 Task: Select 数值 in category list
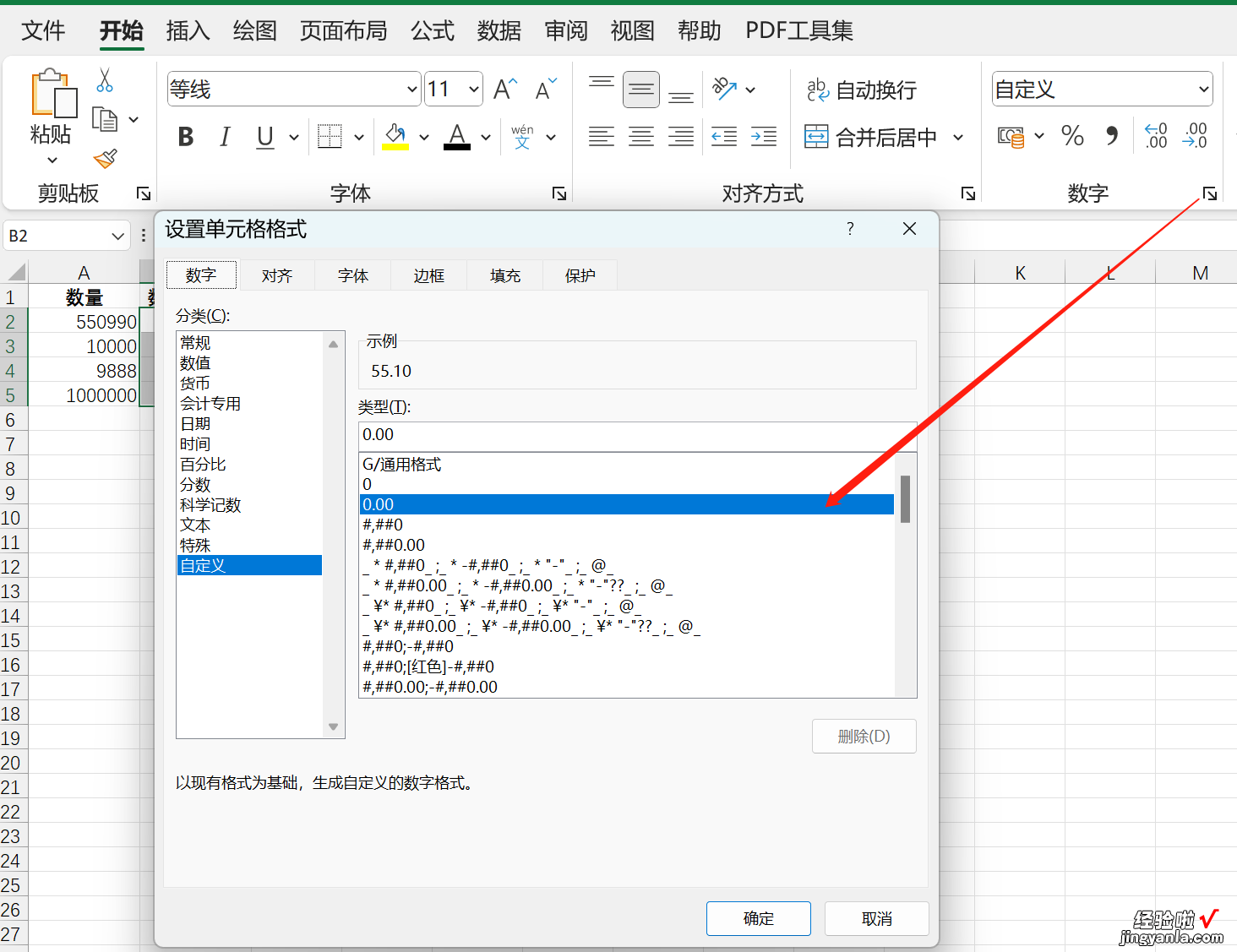point(195,362)
